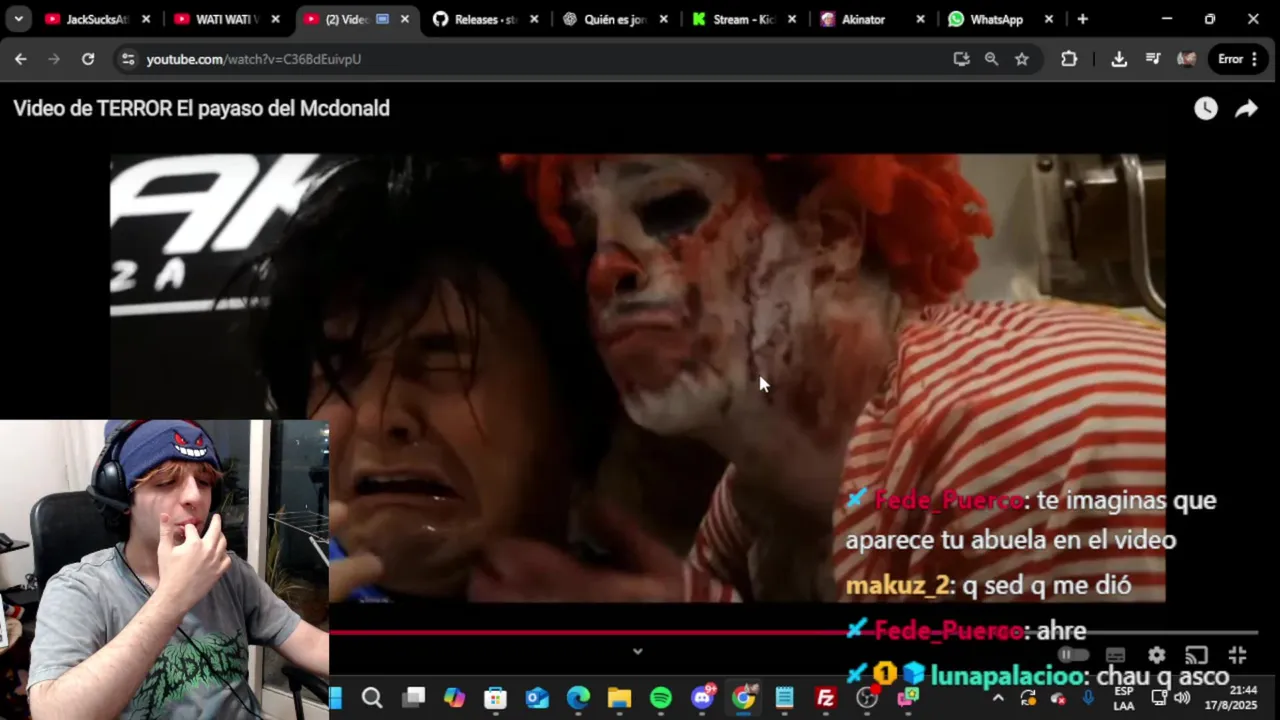This screenshot has height=720, width=1280.
Task: Open Microsoft Edge from the taskbar
Action: pos(579,698)
